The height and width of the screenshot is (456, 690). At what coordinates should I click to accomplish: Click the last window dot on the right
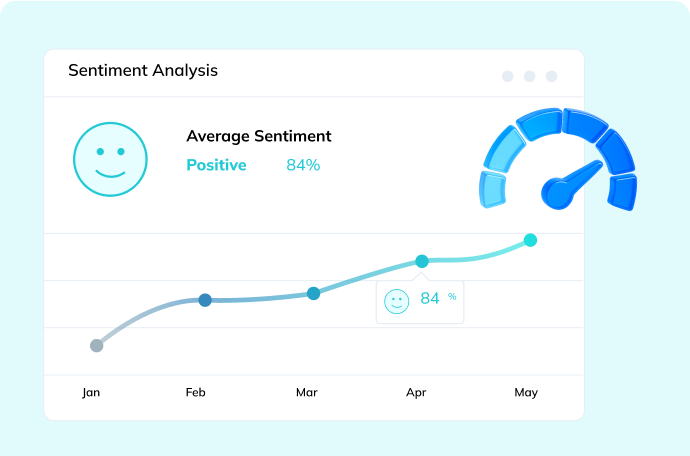(551, 76)
